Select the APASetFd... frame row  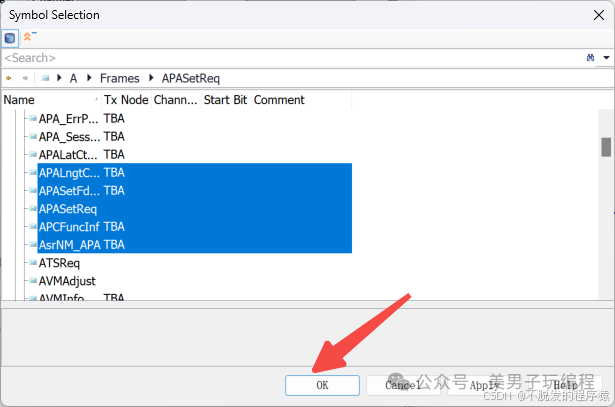point(195,191)
